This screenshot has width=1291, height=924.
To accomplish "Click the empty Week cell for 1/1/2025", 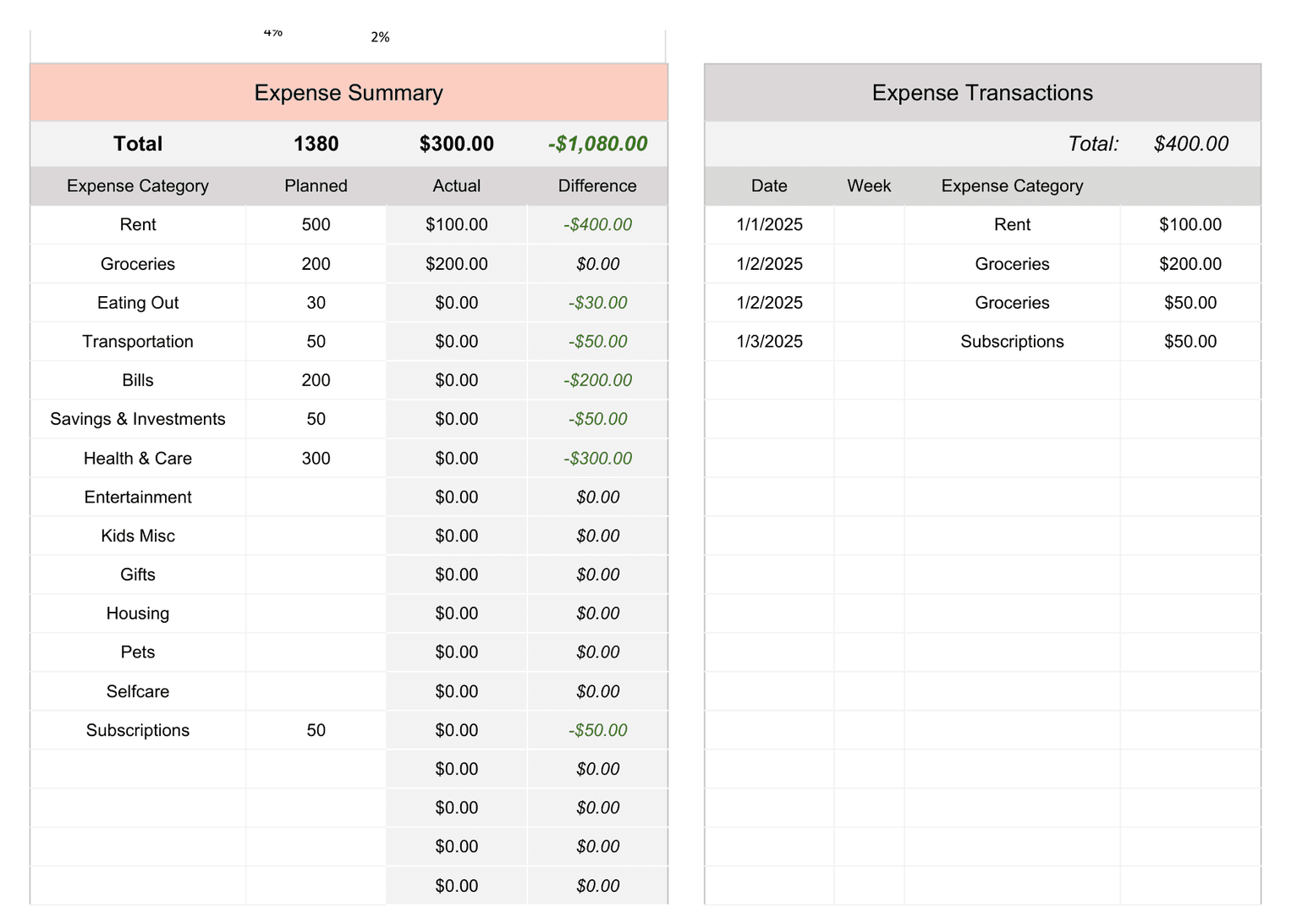I will click(869, 224).
